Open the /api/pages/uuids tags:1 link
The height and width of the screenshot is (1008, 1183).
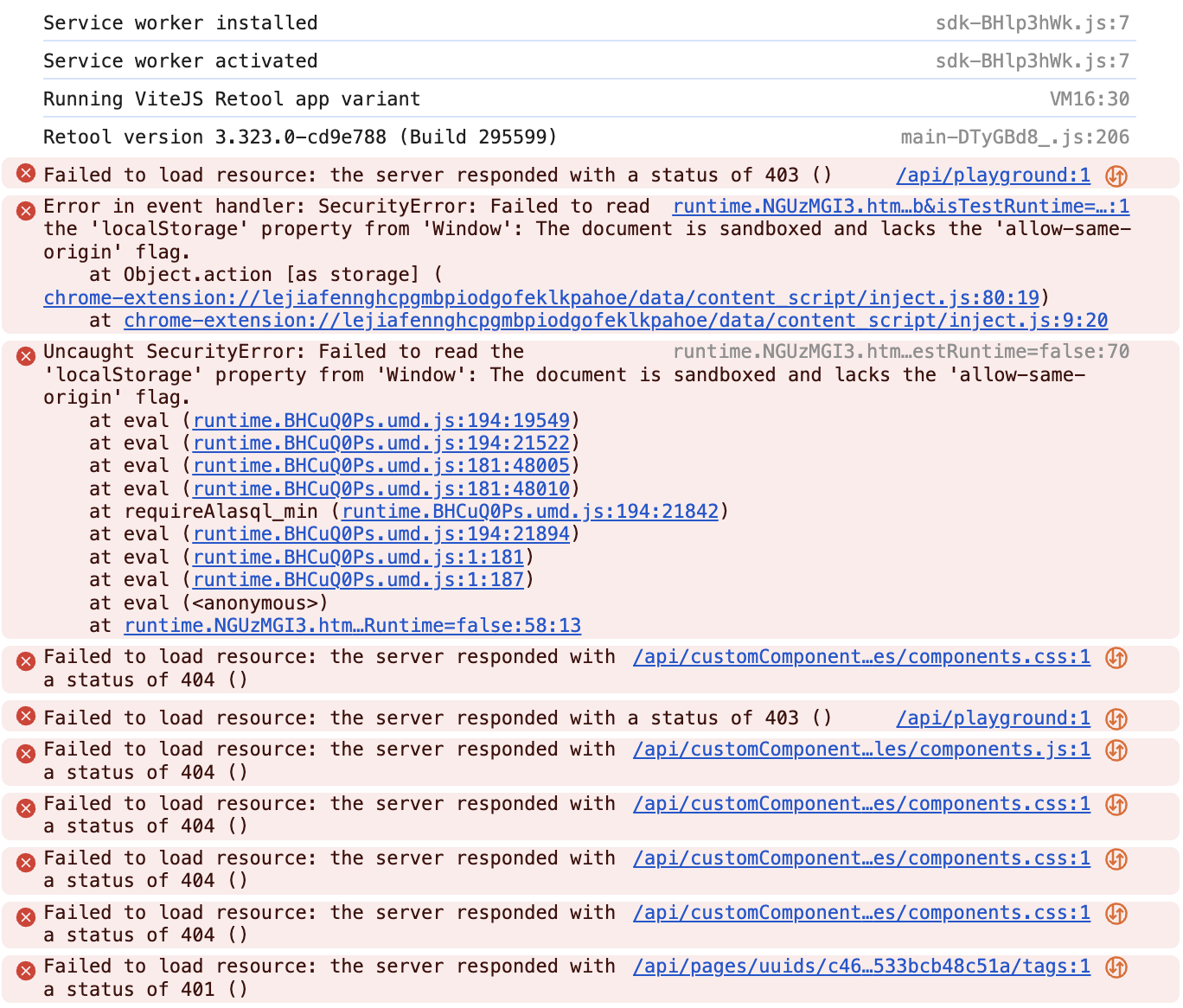click(861, 967)
